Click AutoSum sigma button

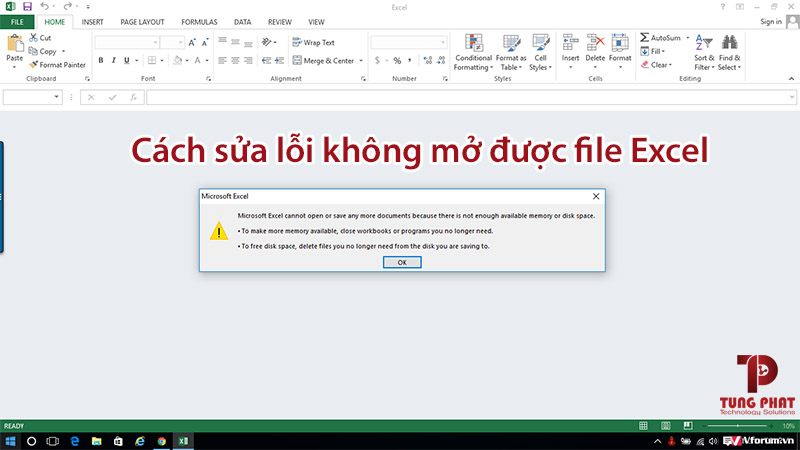[660, 38]
